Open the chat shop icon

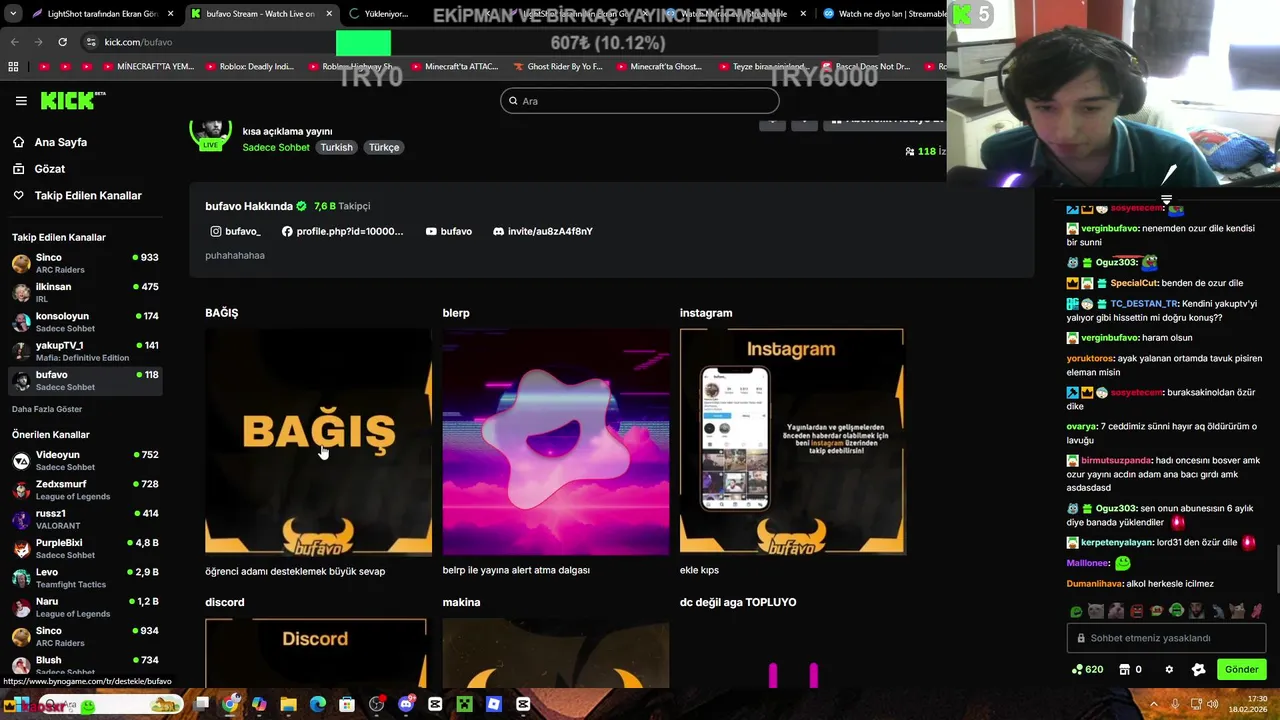tap(1124, 670)
